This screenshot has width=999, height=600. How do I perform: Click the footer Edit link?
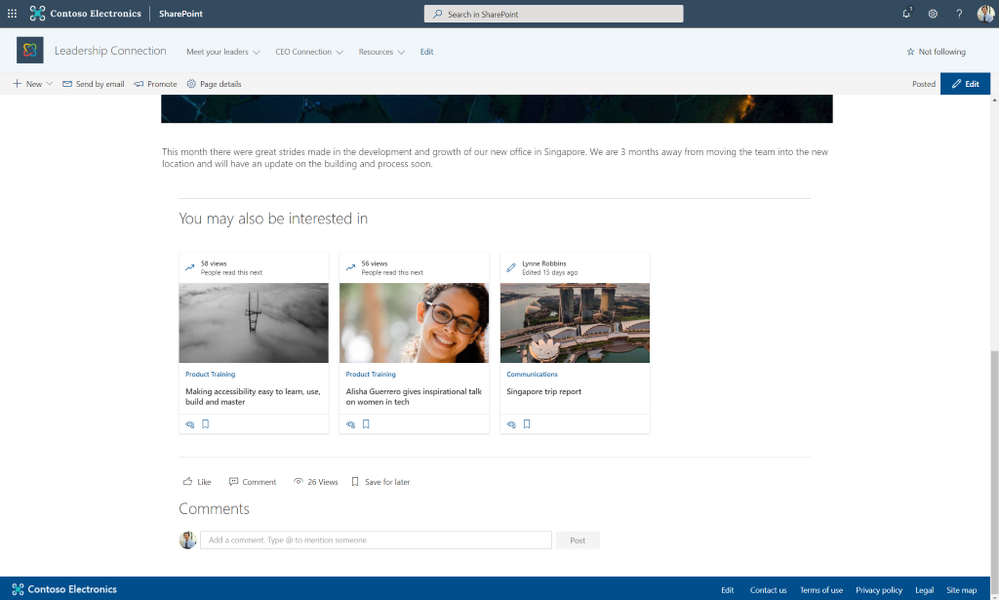[727, 590]
